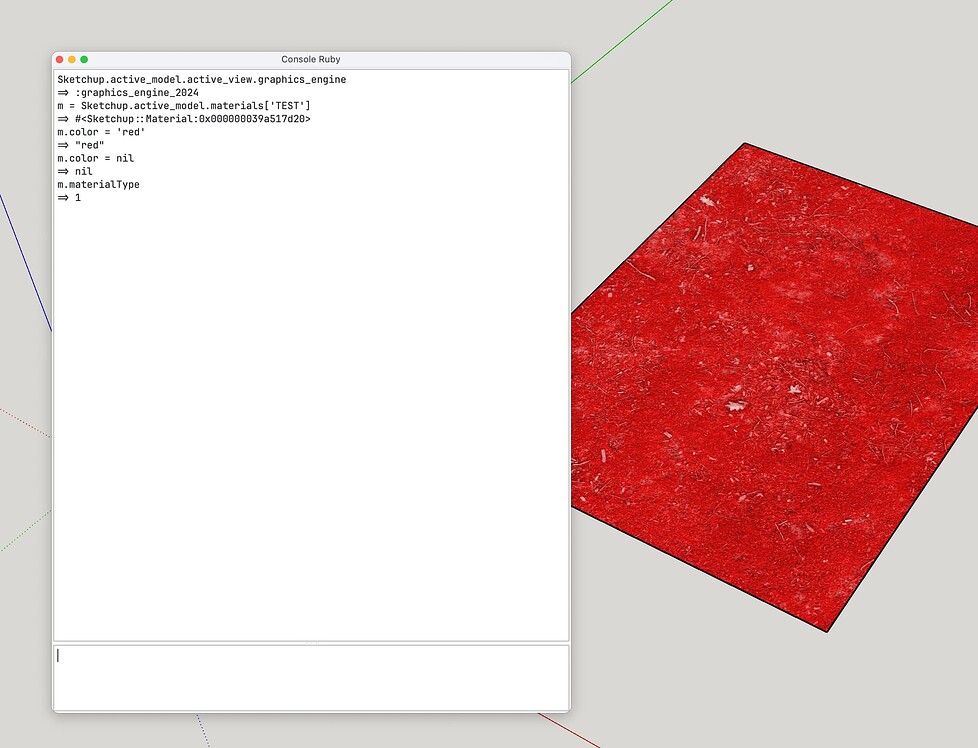Click the :graphics_engine_2024 result line
The height and width of the screenshot is (748, 978).
click(x=130, y=92)
